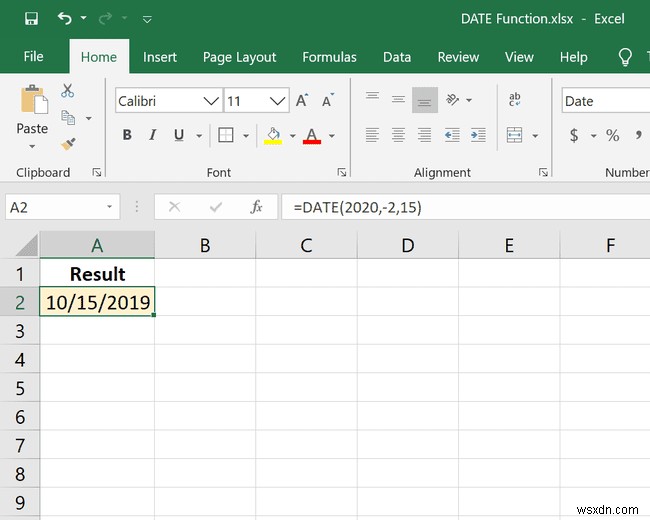Select the Format Painter brush
Screen dimensions: 650x520
point(68,144)
